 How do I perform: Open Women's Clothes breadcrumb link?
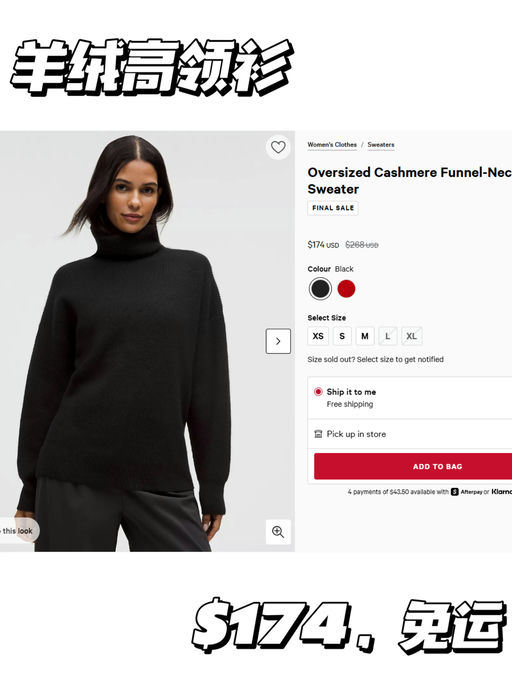(332, 145)
